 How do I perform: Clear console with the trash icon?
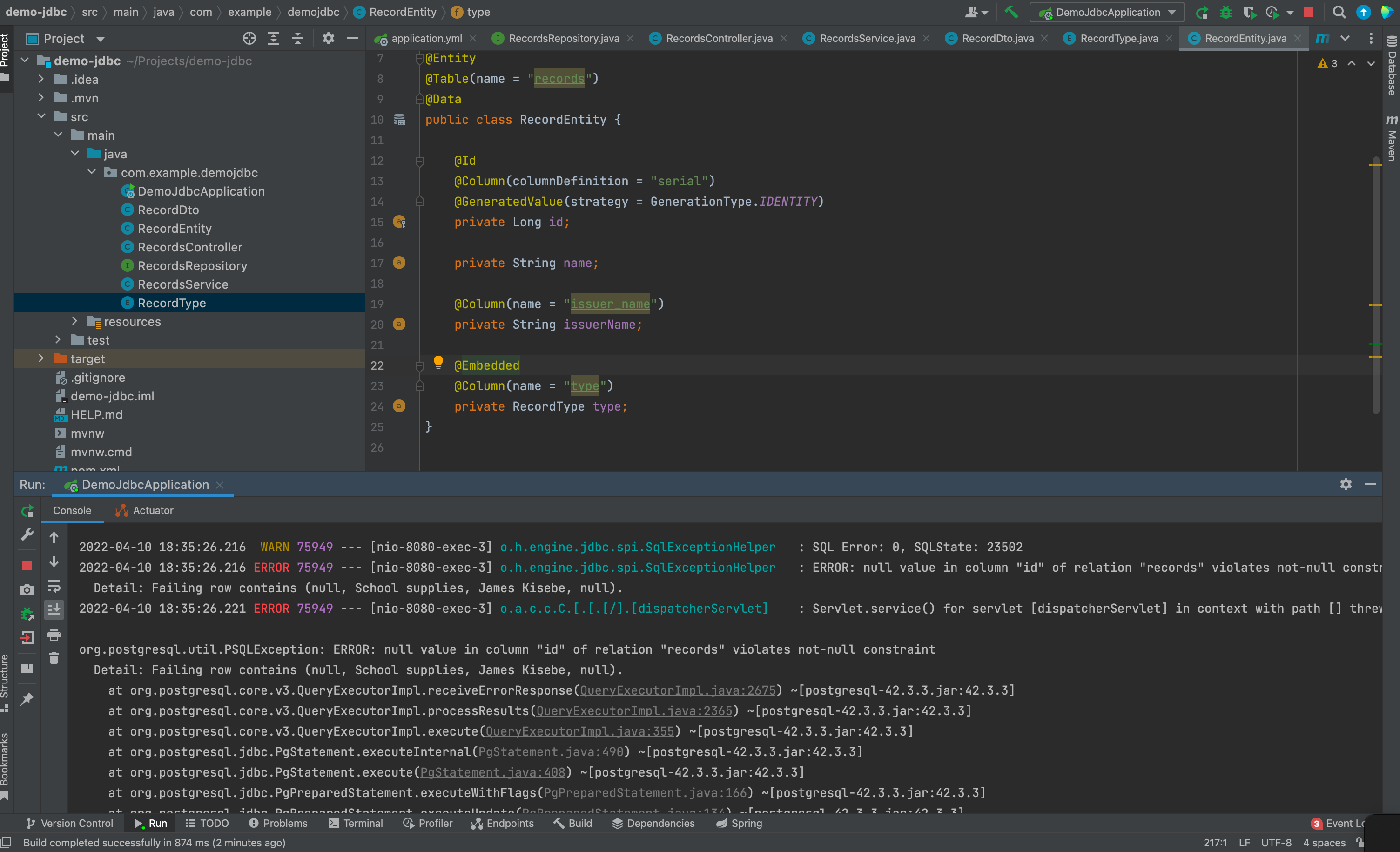[54, 657]
